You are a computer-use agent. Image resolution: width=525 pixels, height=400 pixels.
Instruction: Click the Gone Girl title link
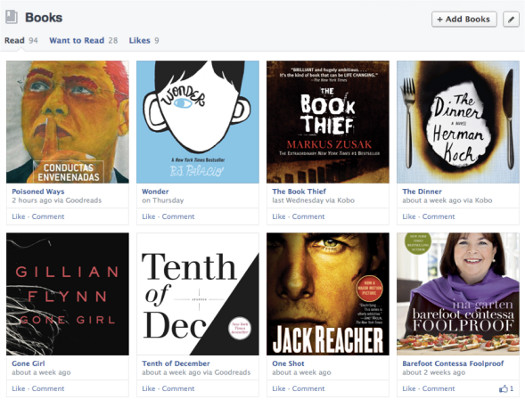28,364
